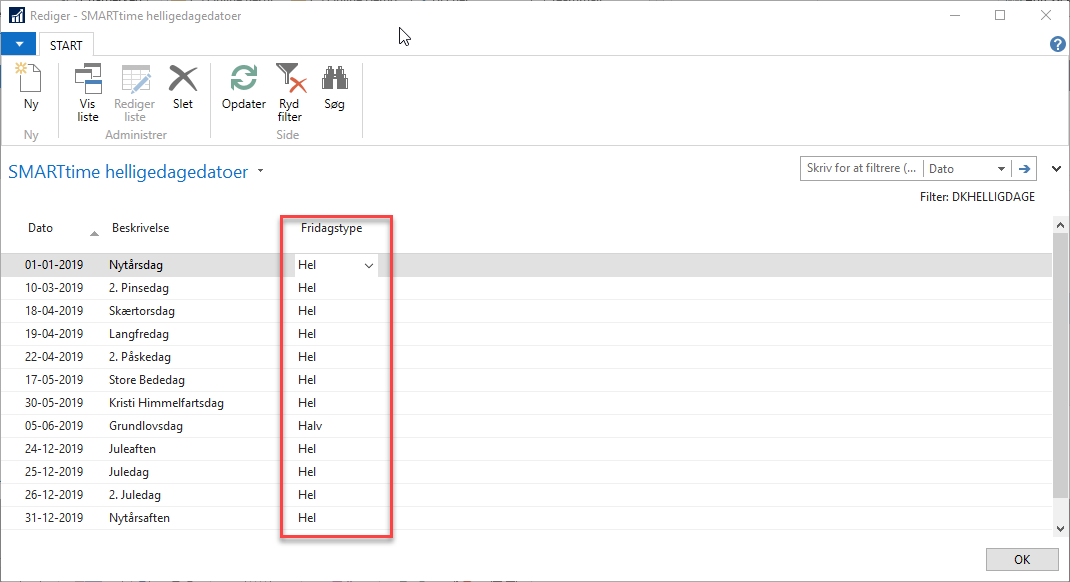The image size is (1070, 582).
Task: Click the Dynamics NAV app icon in title bar
Action: click(x=16, y=15)
